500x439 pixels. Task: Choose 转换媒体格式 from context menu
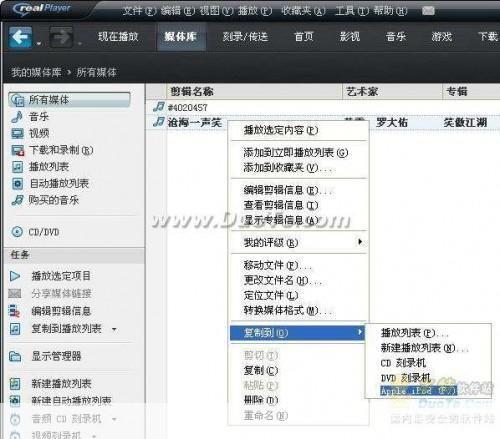pos(288,311)
